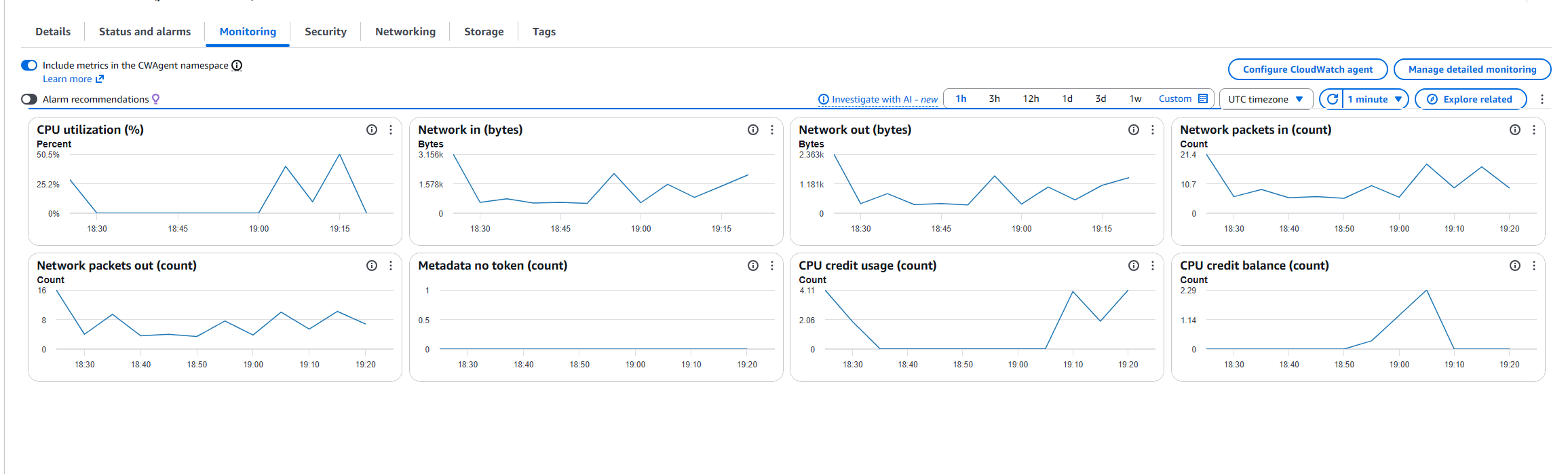Enable the Alarm recommendations toggle
Viewport: 1568px width, 474px height.
point(29,99)
